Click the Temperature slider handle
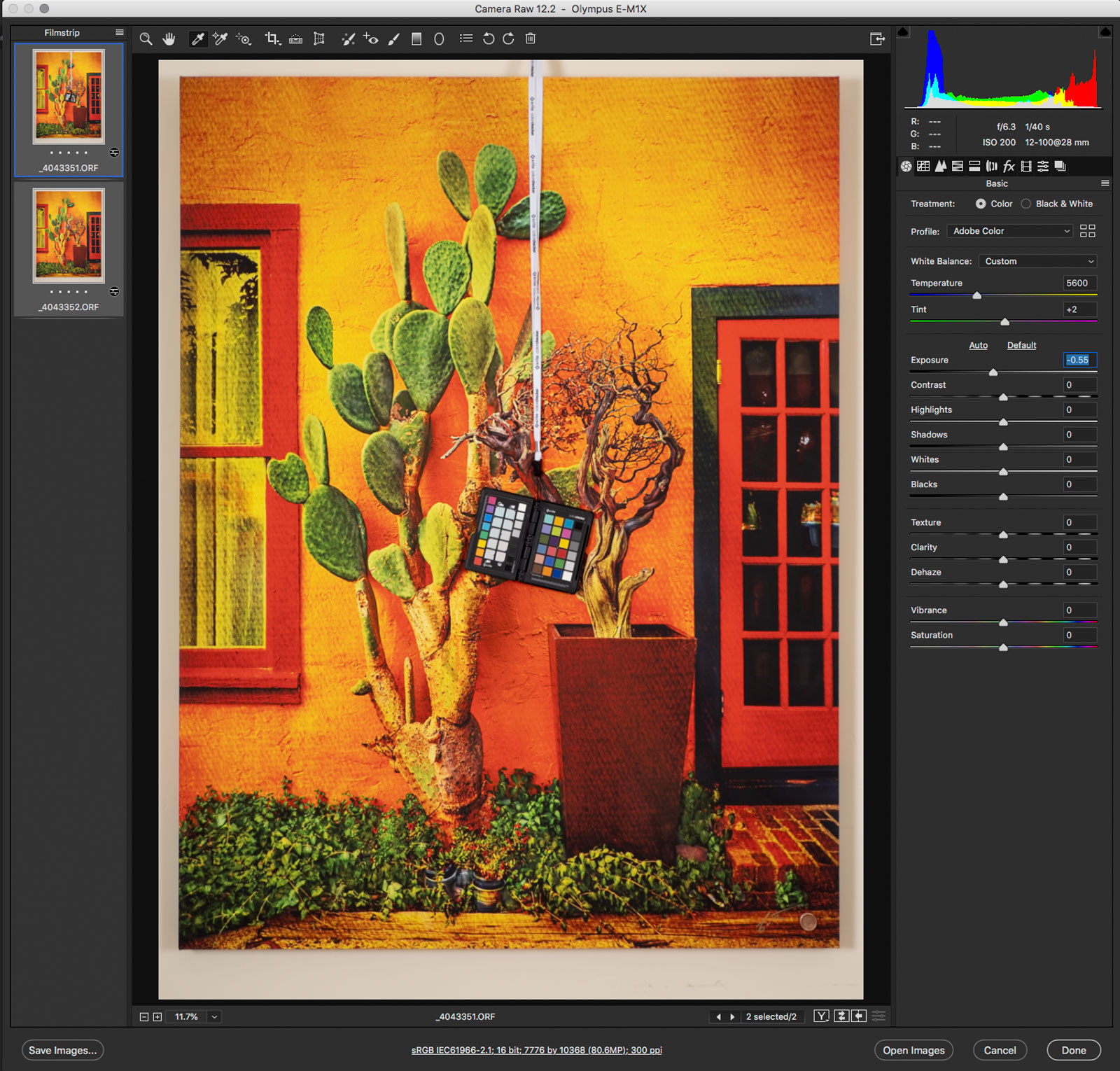1120x1071 pixels. [977, 295]
